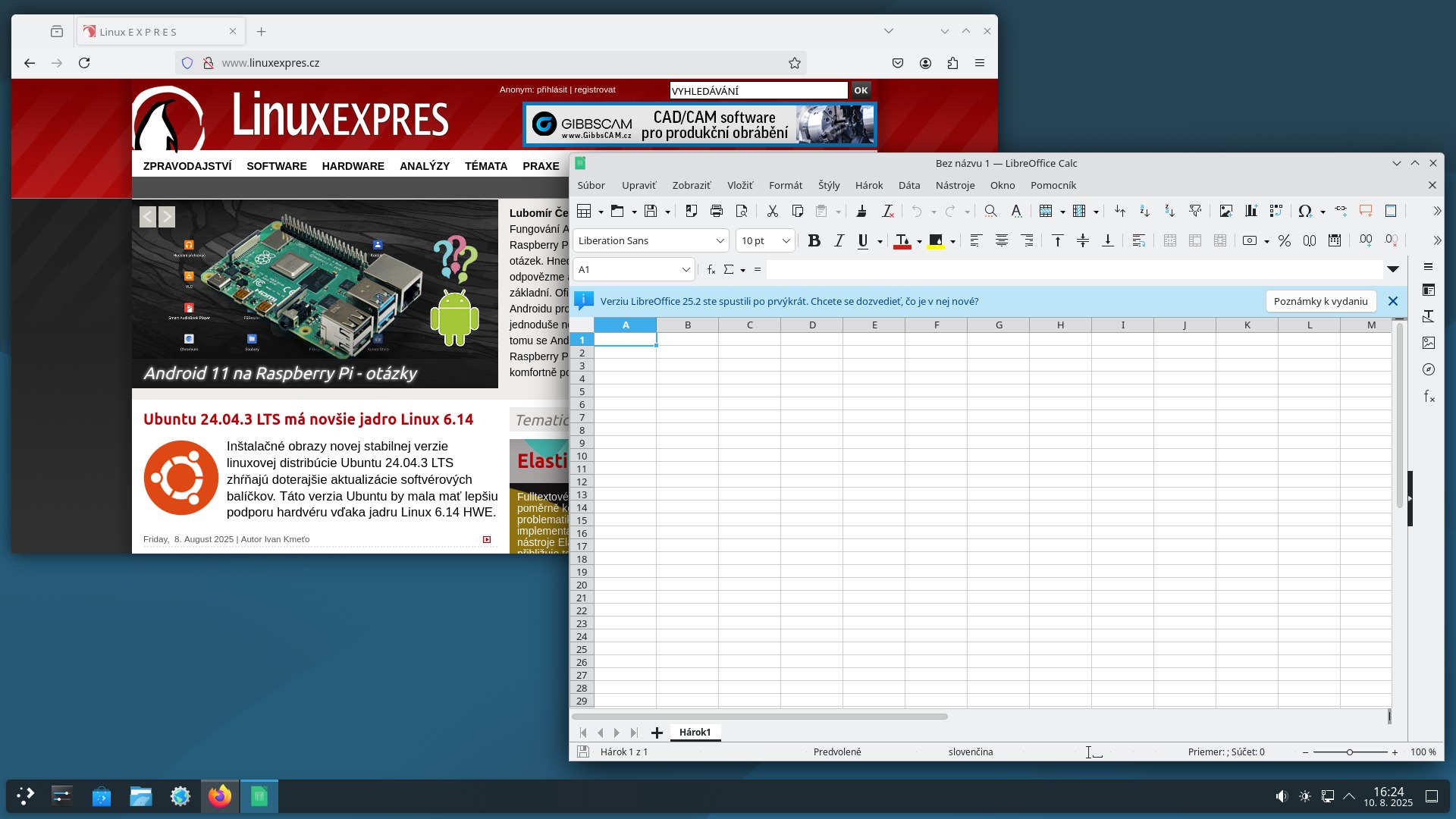Click the OK search button on LinuxExpres
This screenshot has height=819, width=1456.
pos(861,90)
